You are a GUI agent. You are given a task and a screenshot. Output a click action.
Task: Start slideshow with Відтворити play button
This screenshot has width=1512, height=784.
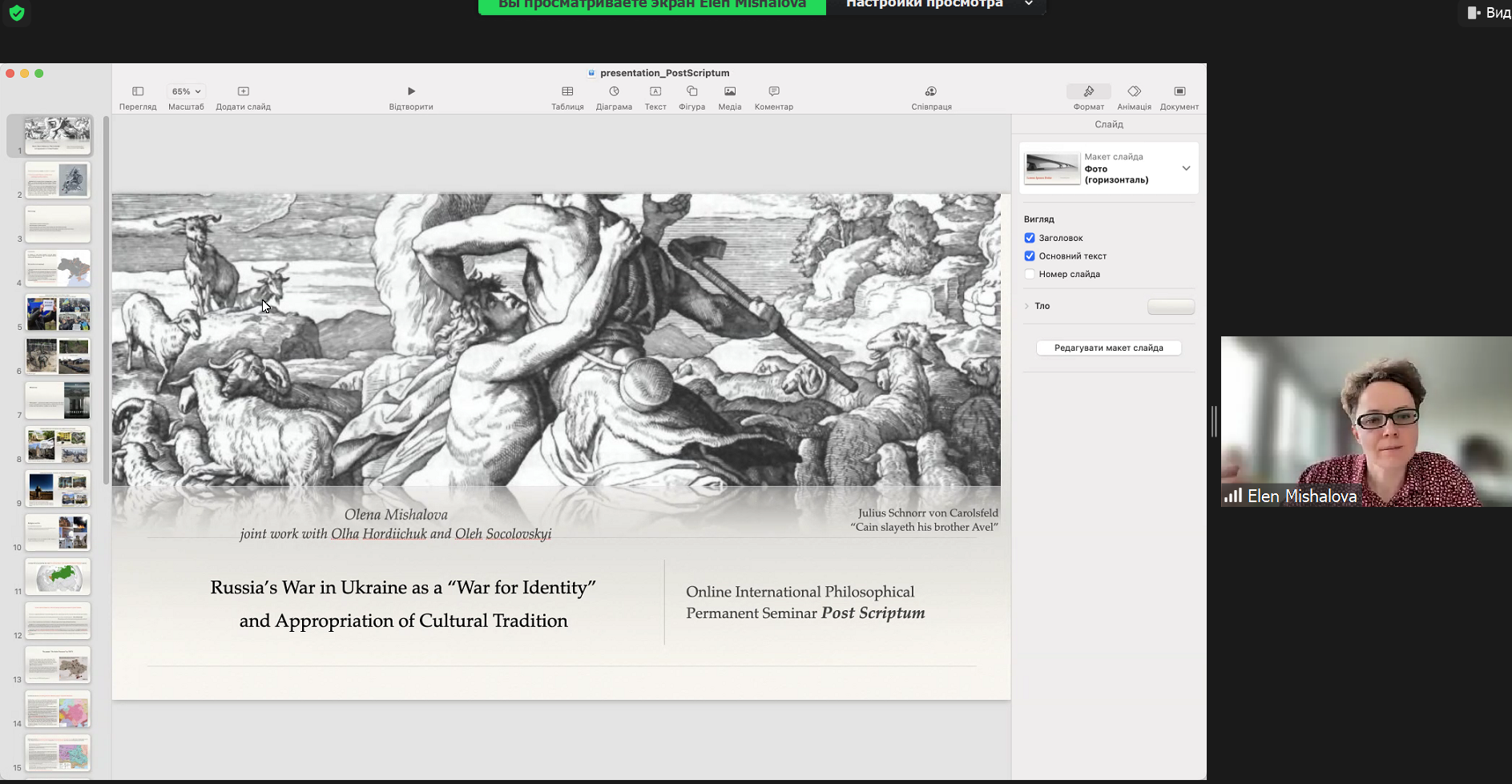click(411, 91)
